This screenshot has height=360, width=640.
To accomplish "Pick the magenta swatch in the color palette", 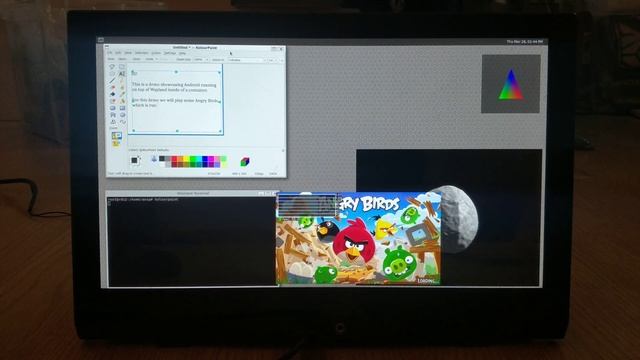I will (x=211, y=158).
